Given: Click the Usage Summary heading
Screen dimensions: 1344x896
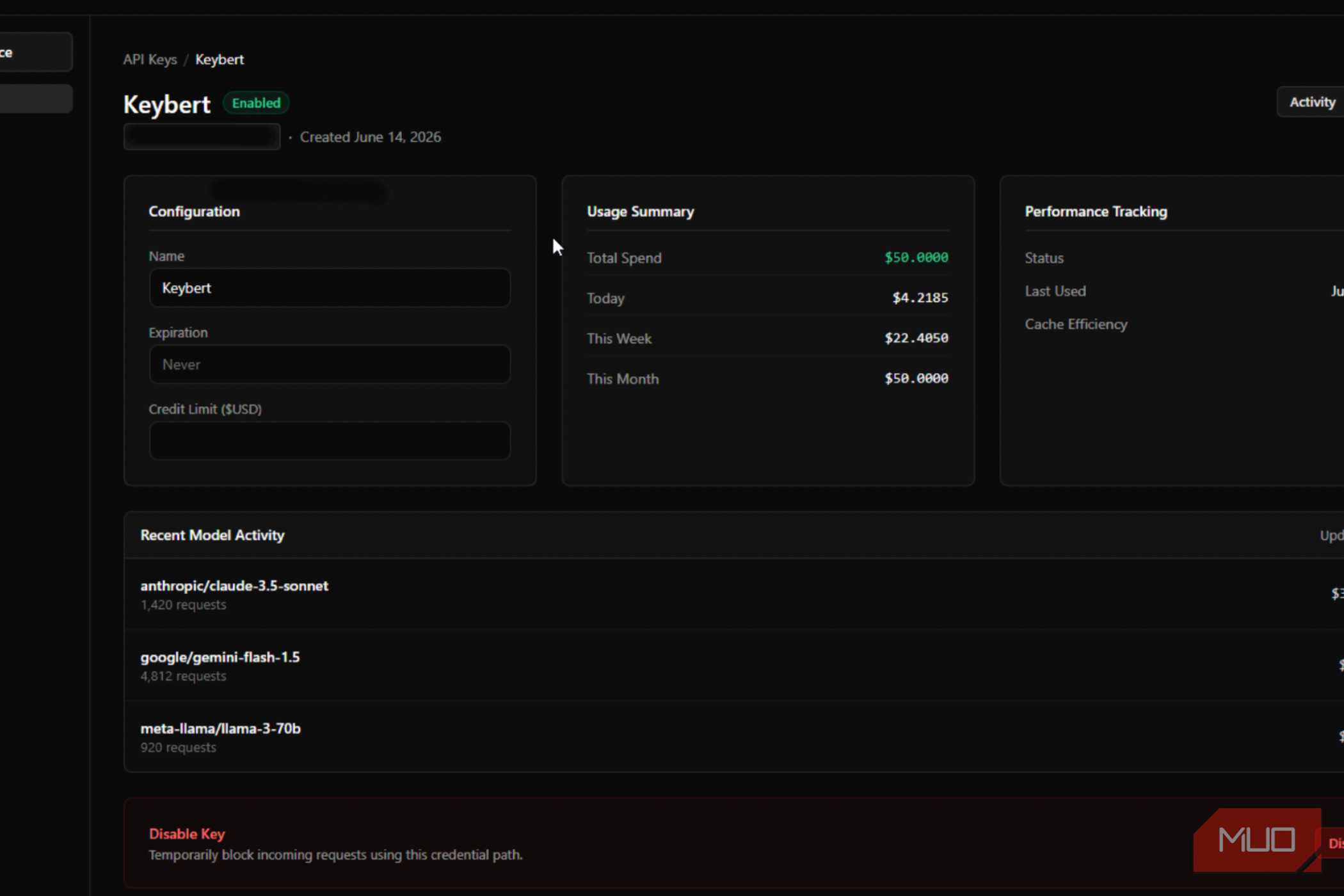Looking at the screenshot, I should [x=640, y=212].
